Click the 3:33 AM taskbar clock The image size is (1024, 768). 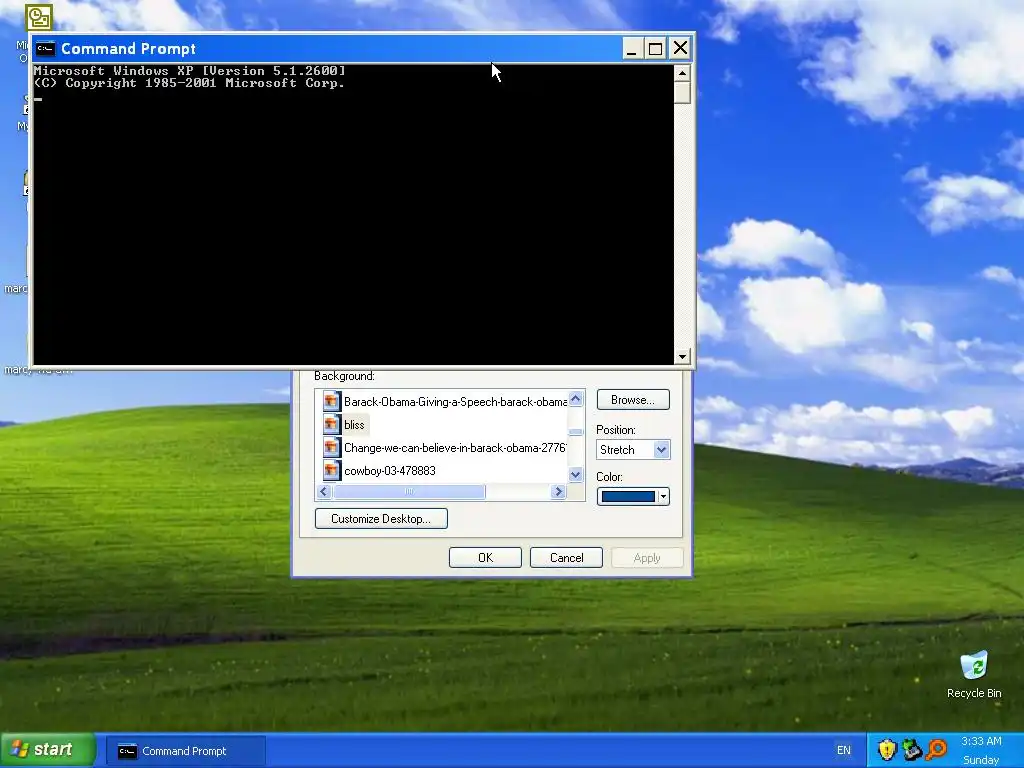[981, 741]
